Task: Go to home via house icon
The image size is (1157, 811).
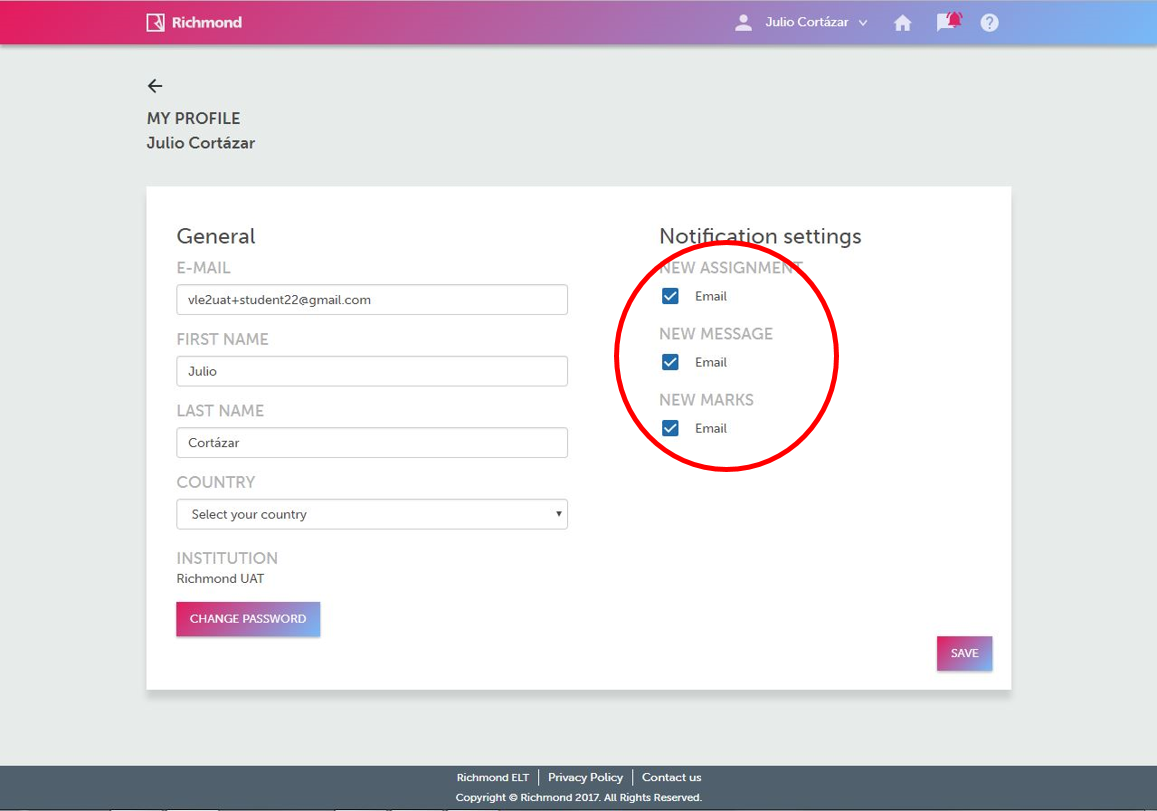Action: coord(902,23)
